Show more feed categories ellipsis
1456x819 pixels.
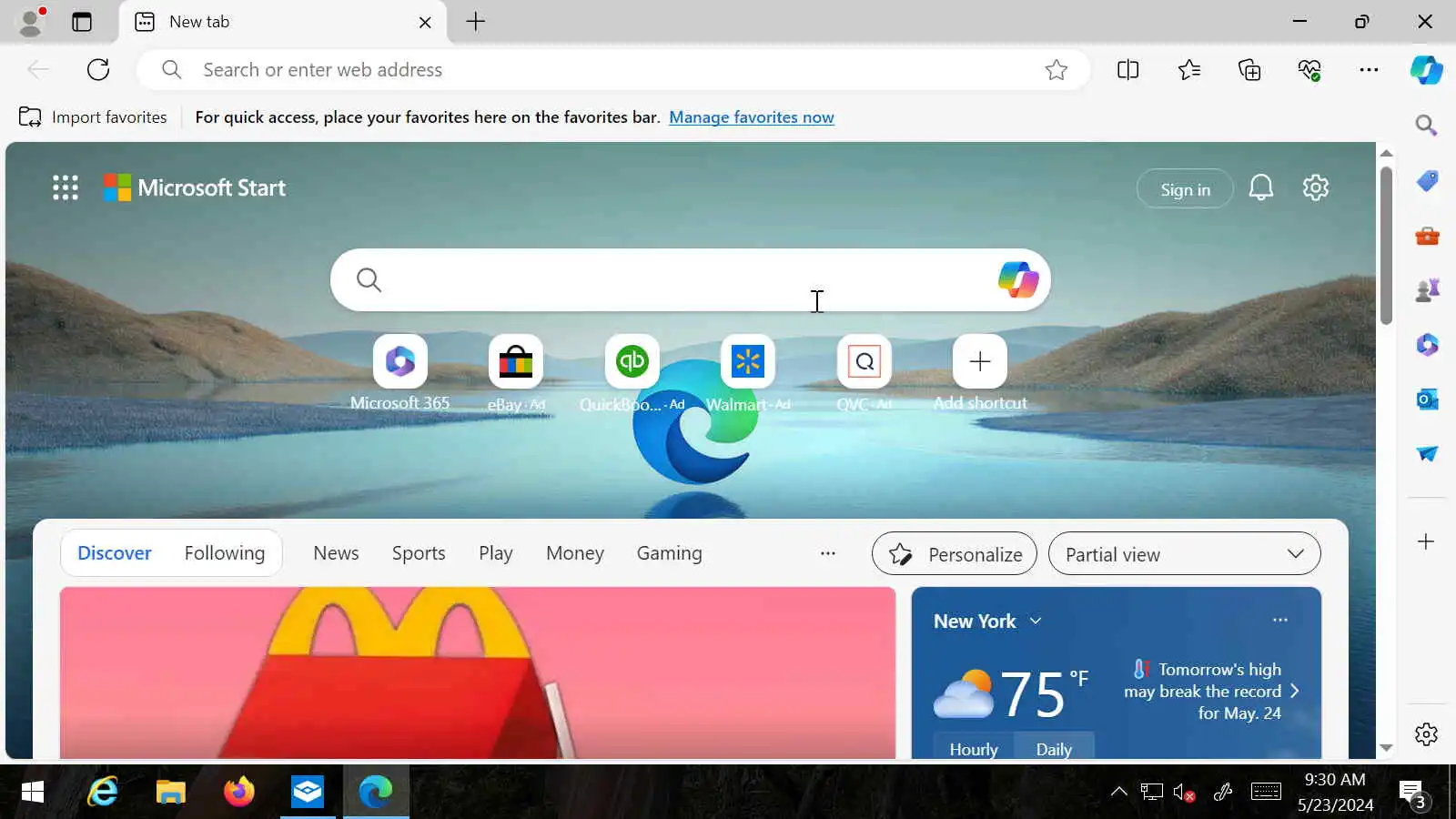pos(827,553)
